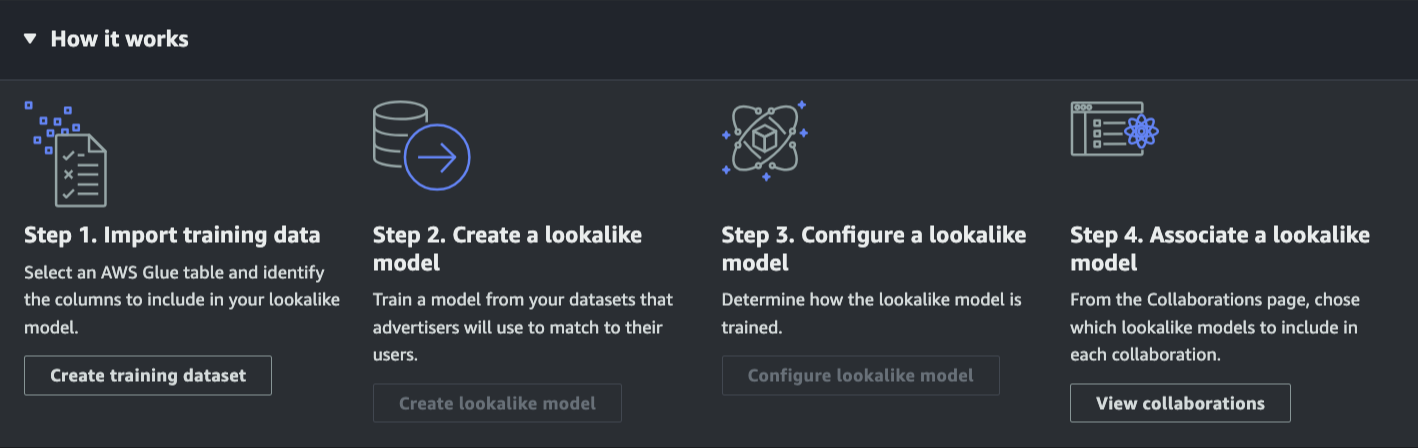Click the 'Determine how the lookalike model is trained' text
Image resolution: width=1418 pixels, height=448 pixels.
pos(870,313)
